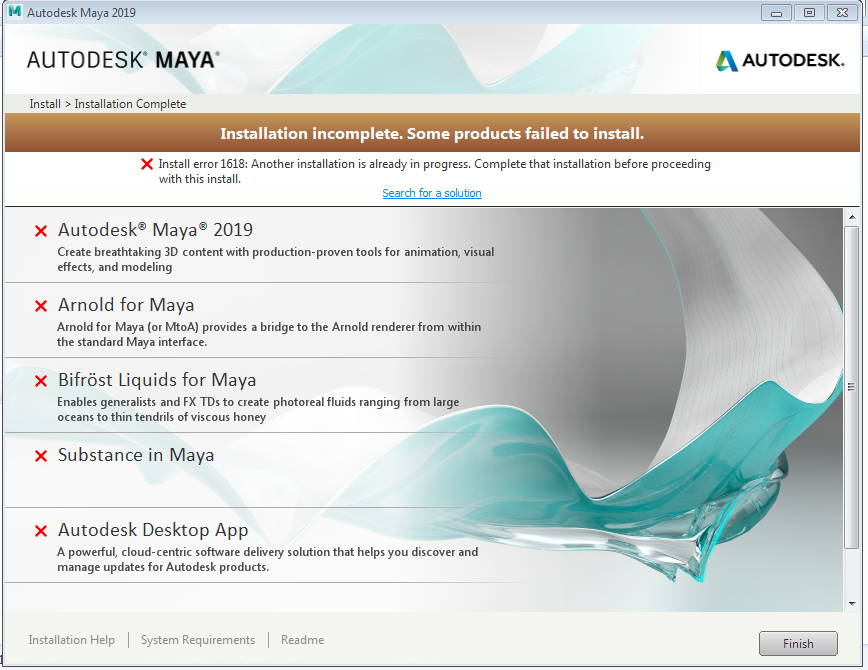Close the Maya installer window
The image size is (868, 670).
(843, 12)
